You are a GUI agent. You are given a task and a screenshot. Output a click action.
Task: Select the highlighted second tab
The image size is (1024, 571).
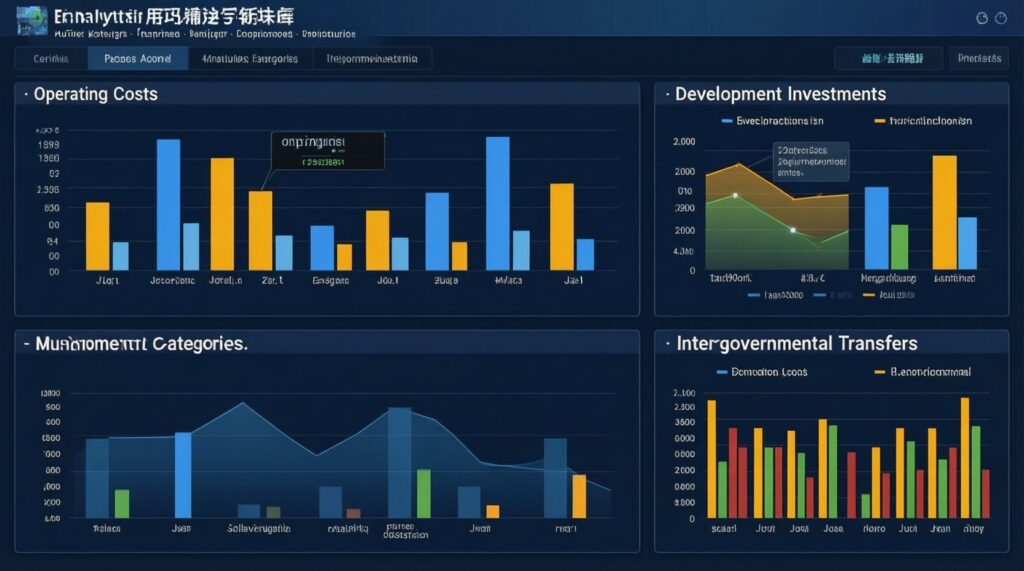click(138, 59)
